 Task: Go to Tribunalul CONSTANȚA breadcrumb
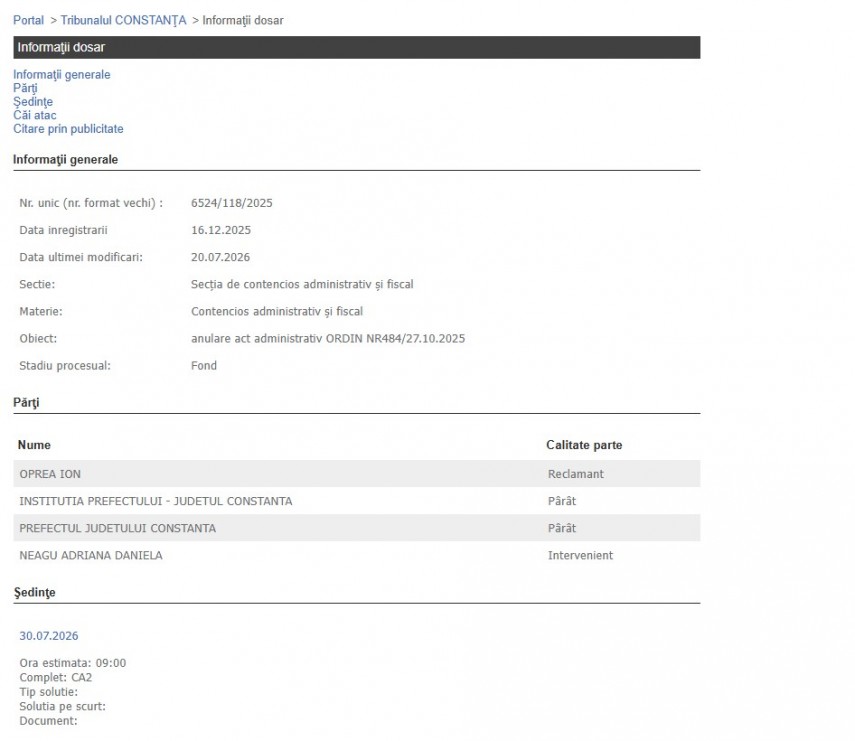click(x=123, y=20)
